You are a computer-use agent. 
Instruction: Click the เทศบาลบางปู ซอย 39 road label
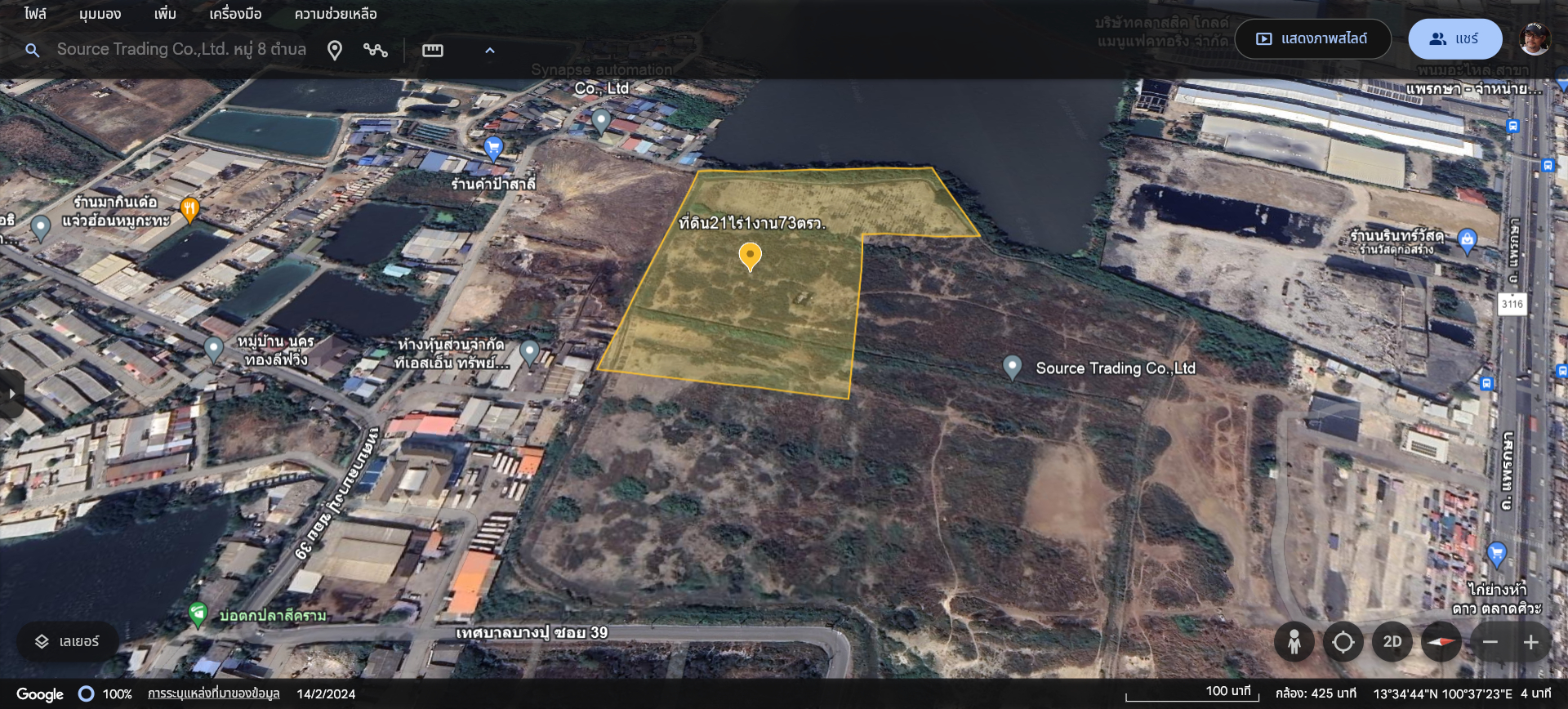pos(532,633)
